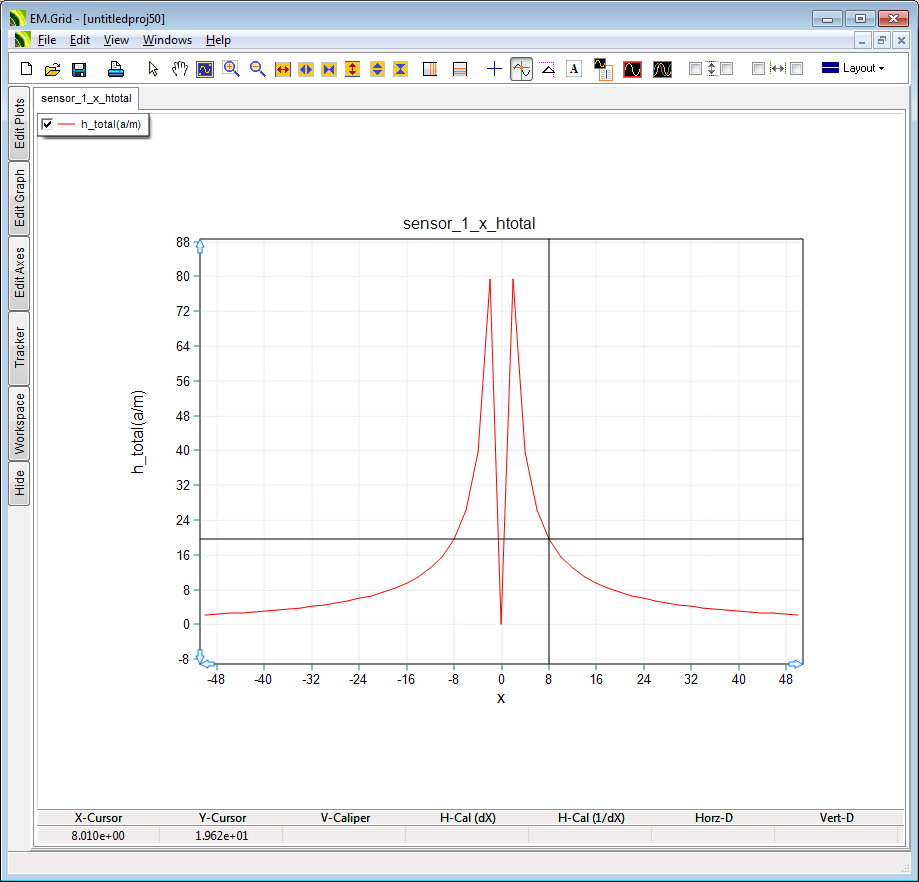Select the red sine wave plot icon
Screen dimensions: 919x882
point(632,69)
